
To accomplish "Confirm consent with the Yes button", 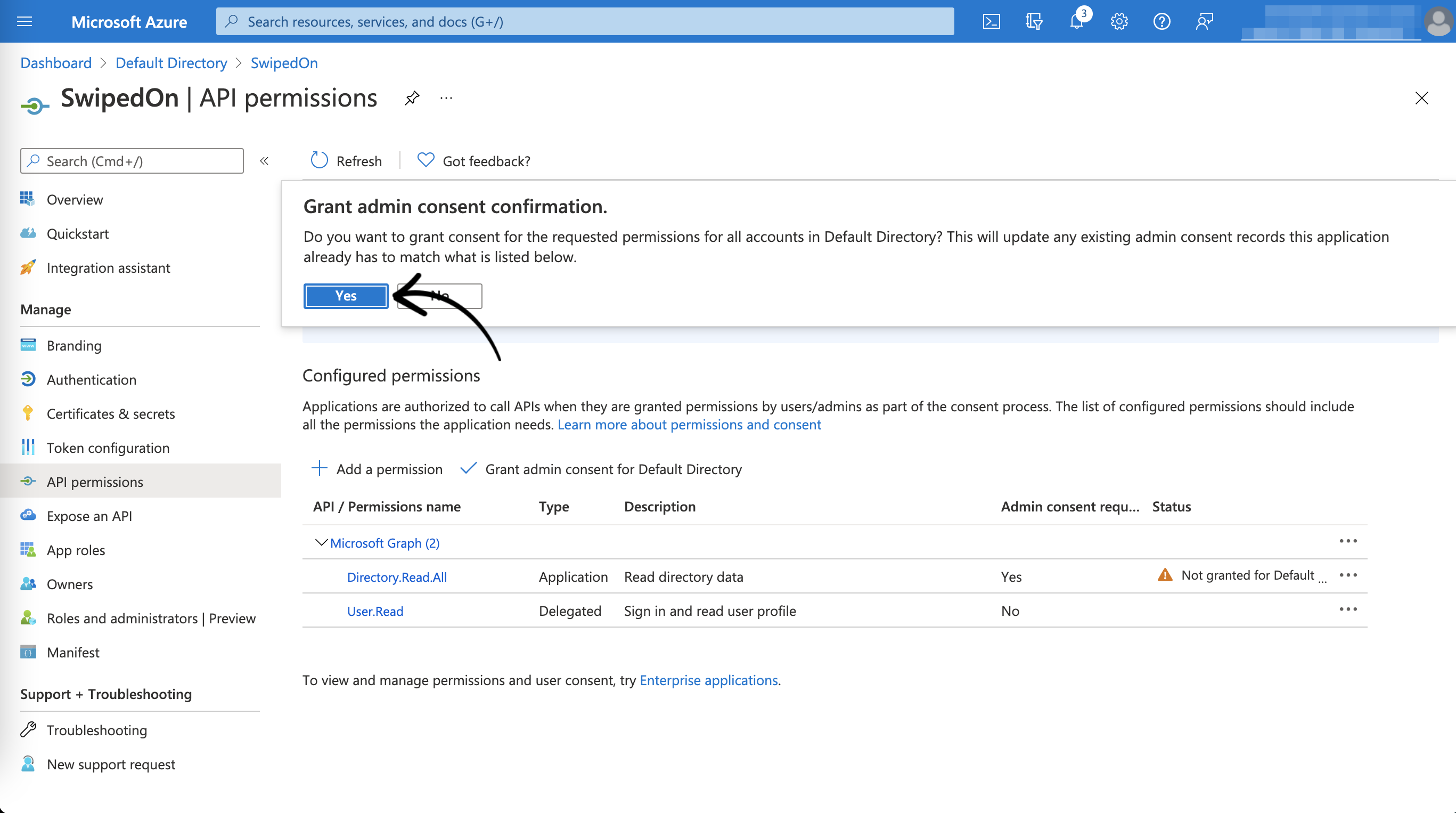I will (x=346, y=296).
